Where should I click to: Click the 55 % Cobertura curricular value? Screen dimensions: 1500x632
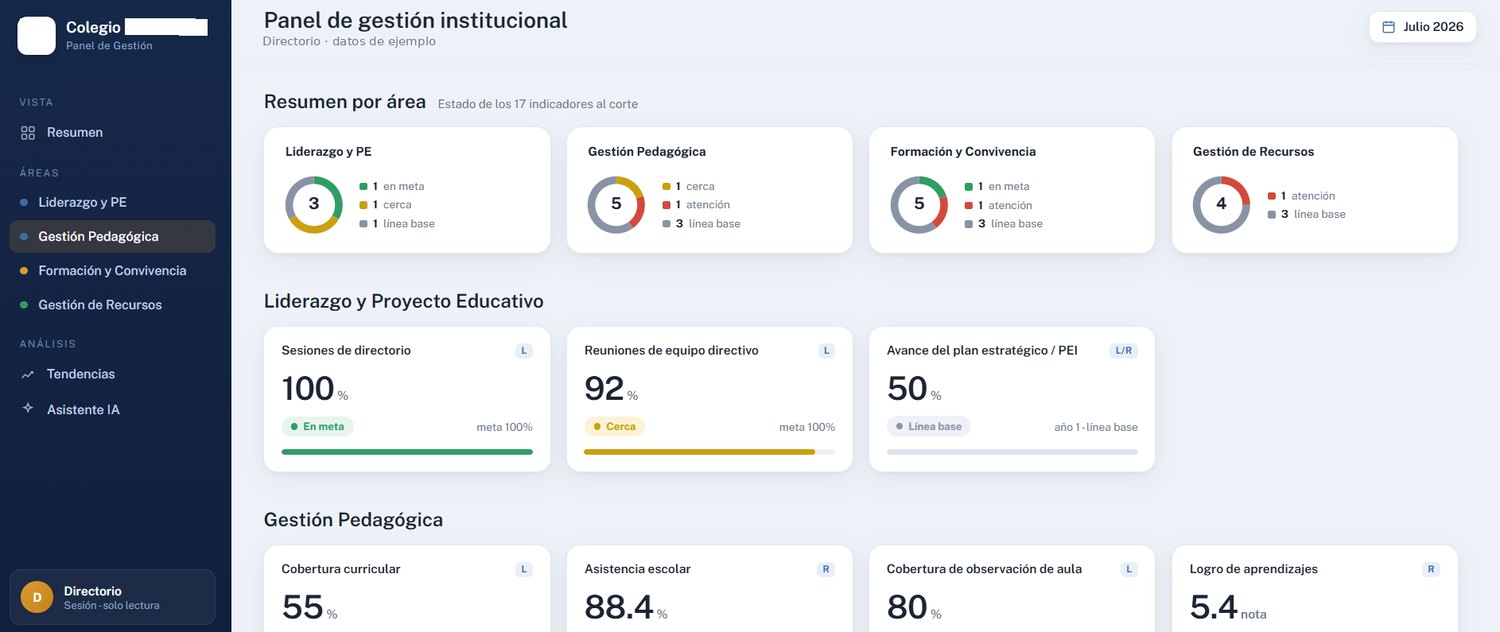[310, 607]
